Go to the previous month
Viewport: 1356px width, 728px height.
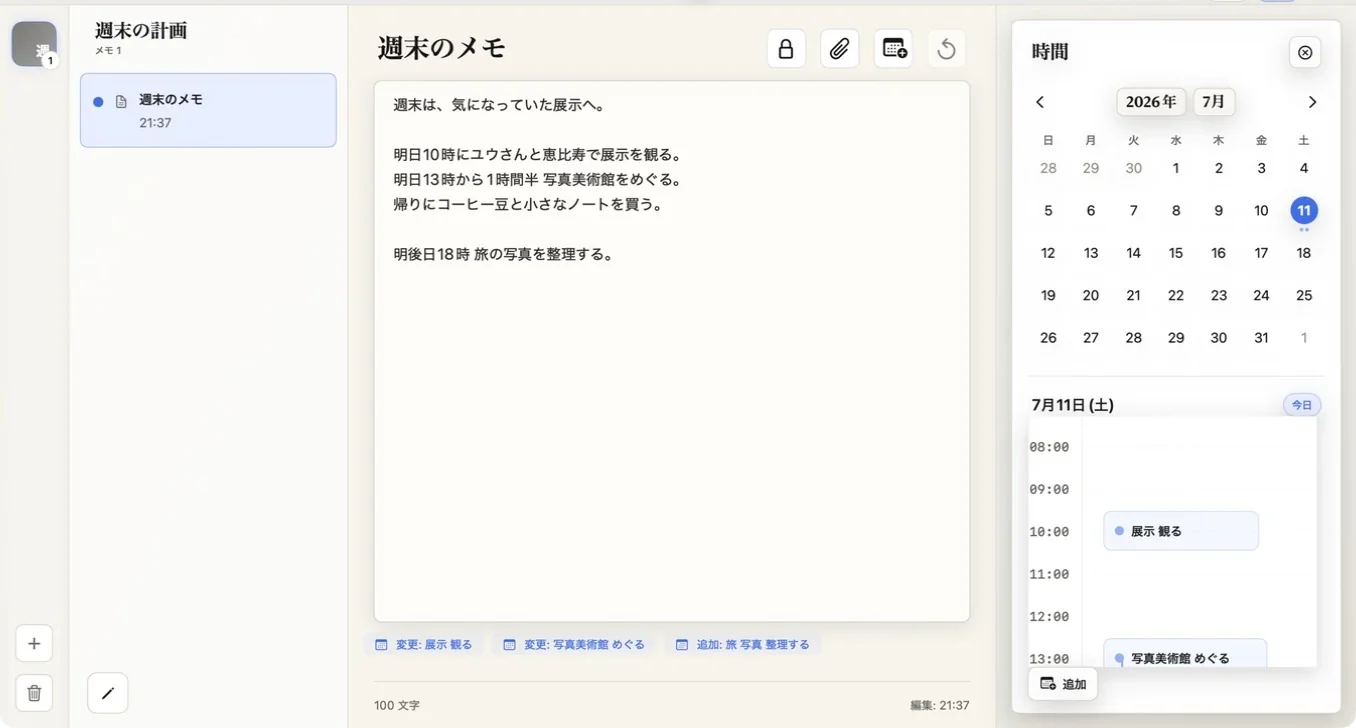pos(1040,102)
